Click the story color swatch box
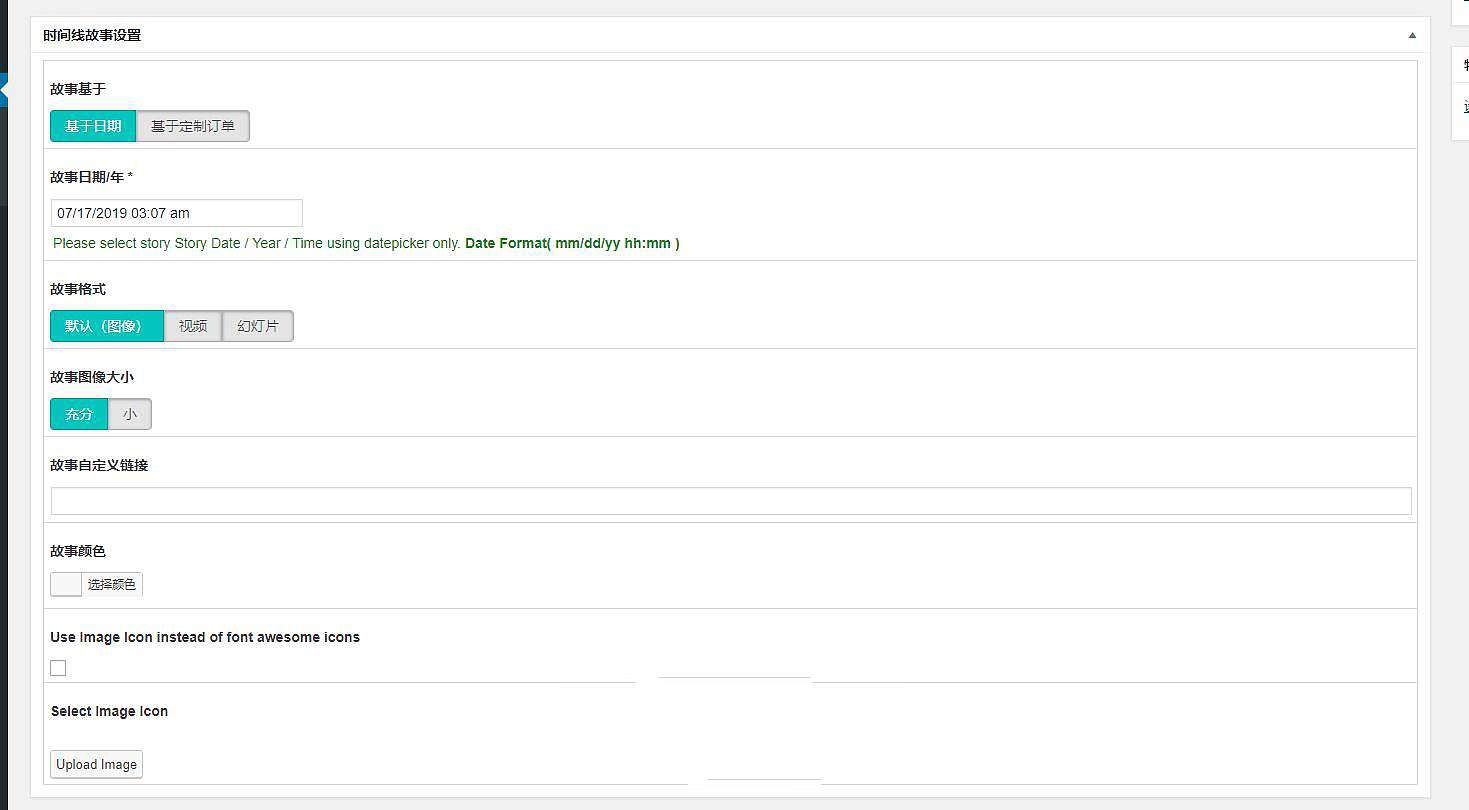This screenshot has height=810, width=1469. pos(66,584)
